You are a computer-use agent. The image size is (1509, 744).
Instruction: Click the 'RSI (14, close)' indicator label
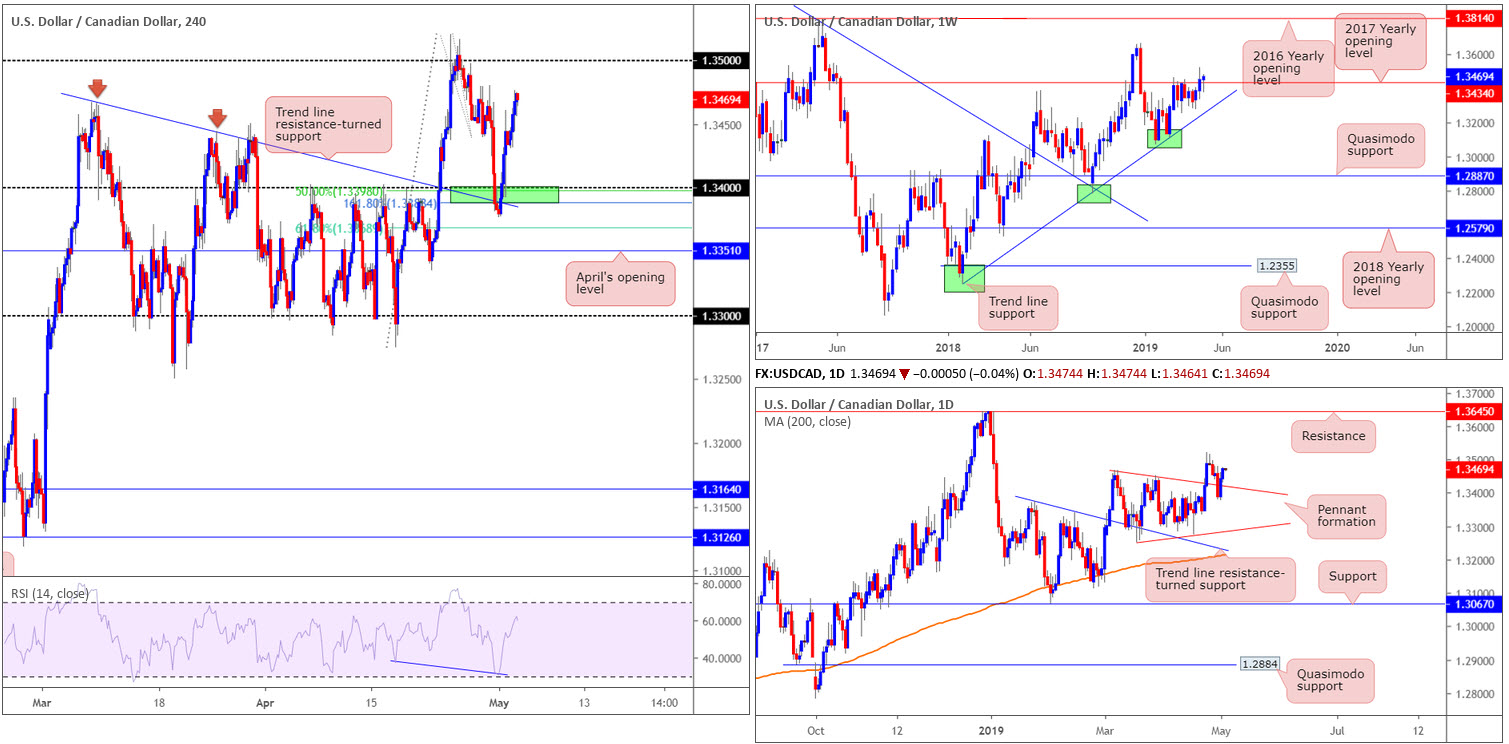(x=50, y=594)
